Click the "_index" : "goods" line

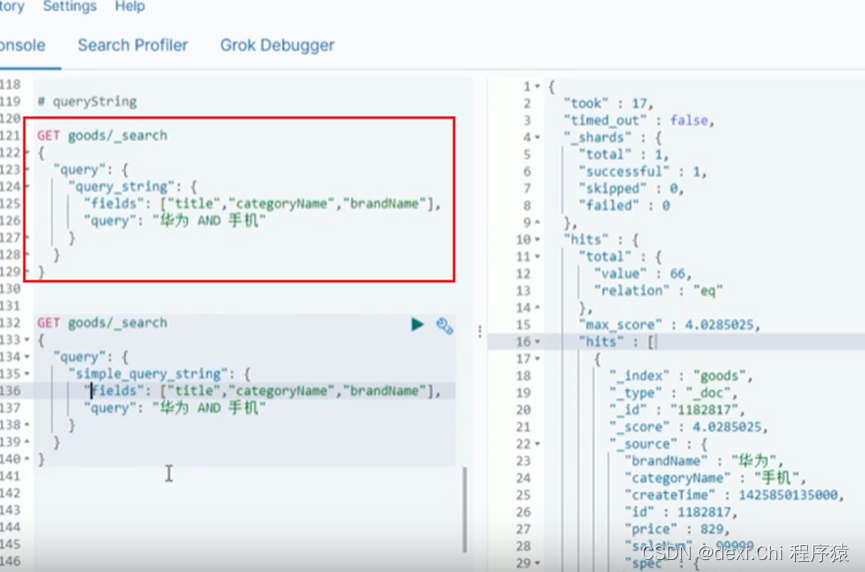[x=681, y=376]
